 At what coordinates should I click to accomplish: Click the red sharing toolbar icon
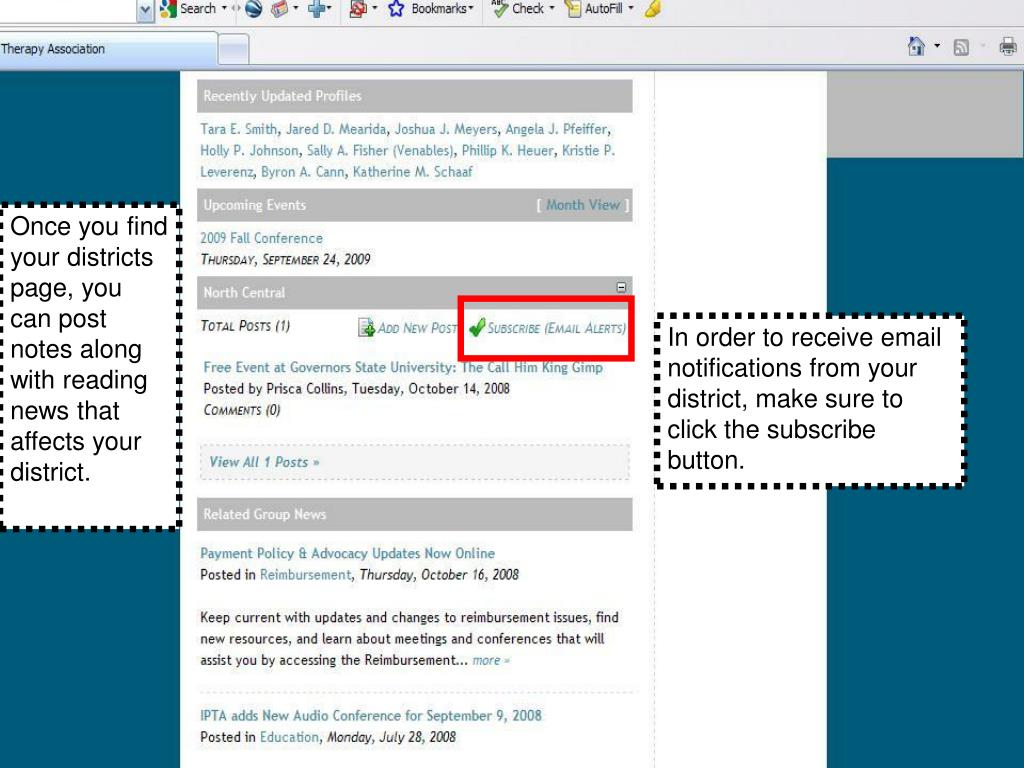[358, 8]
